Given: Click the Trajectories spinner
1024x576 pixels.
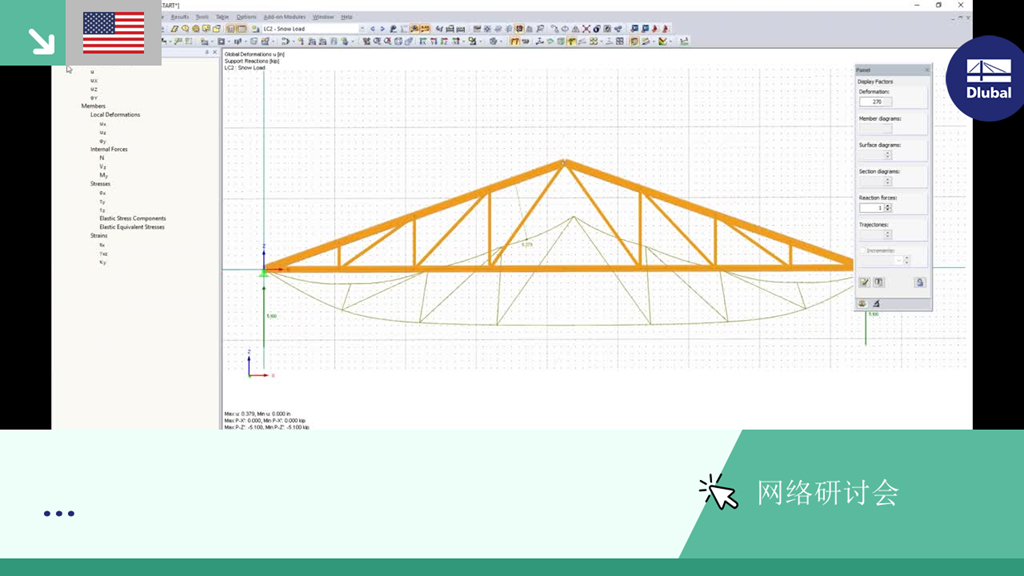Looking at the screenshot, I should [888, 234].
